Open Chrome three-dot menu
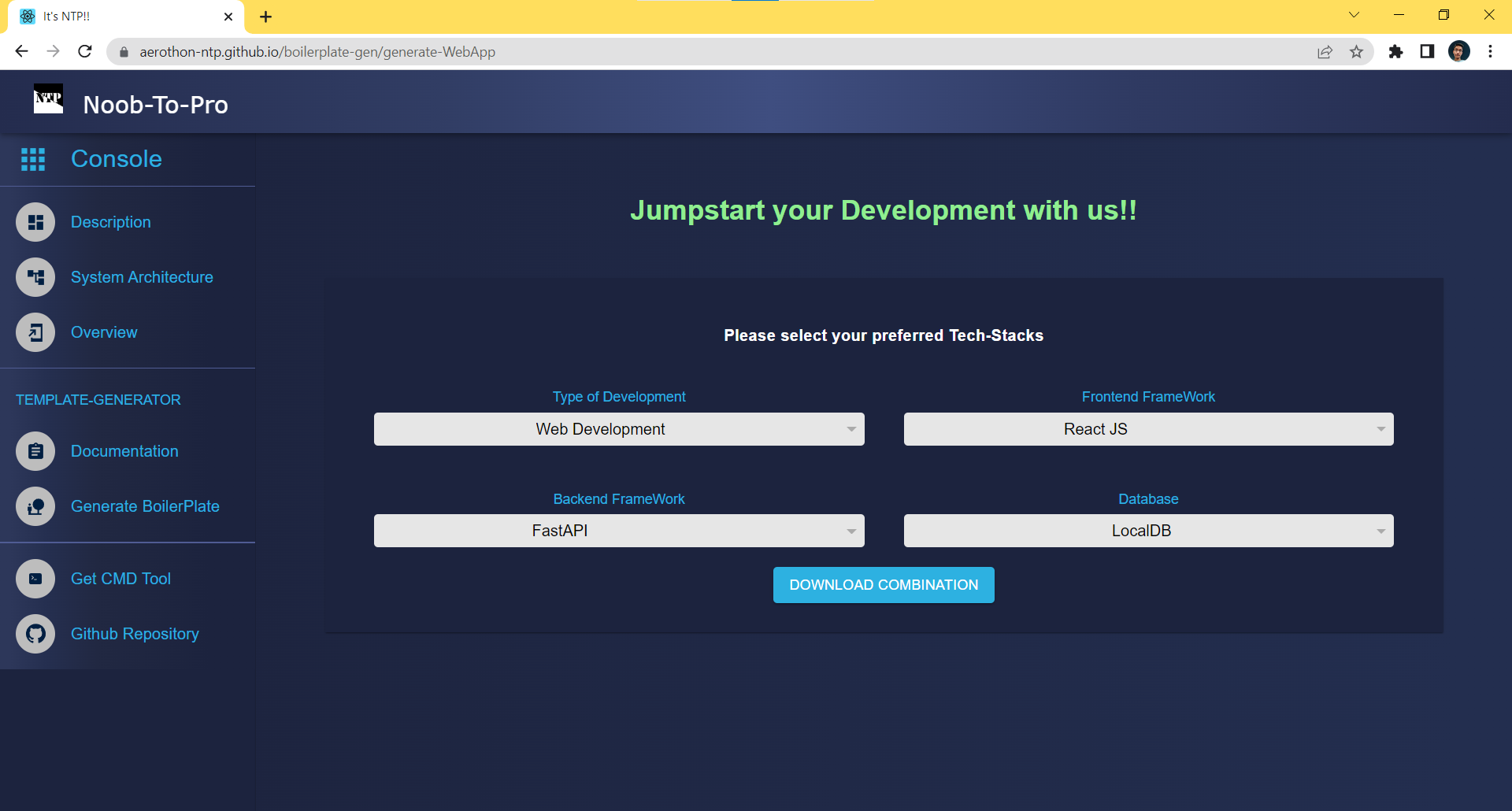This screenshot has height=811, width=1512. click(x=1490, y=52)
